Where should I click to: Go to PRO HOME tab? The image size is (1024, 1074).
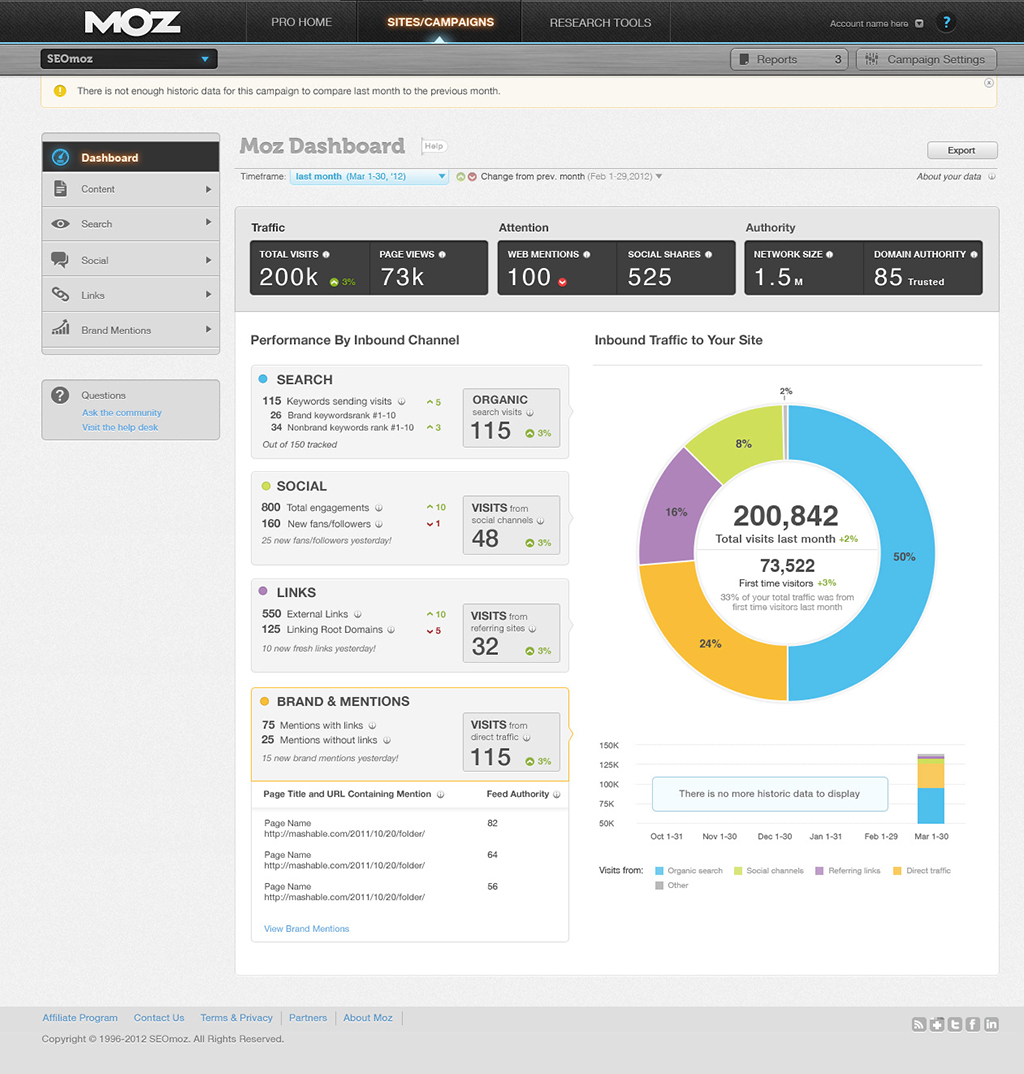coord(301,22)
